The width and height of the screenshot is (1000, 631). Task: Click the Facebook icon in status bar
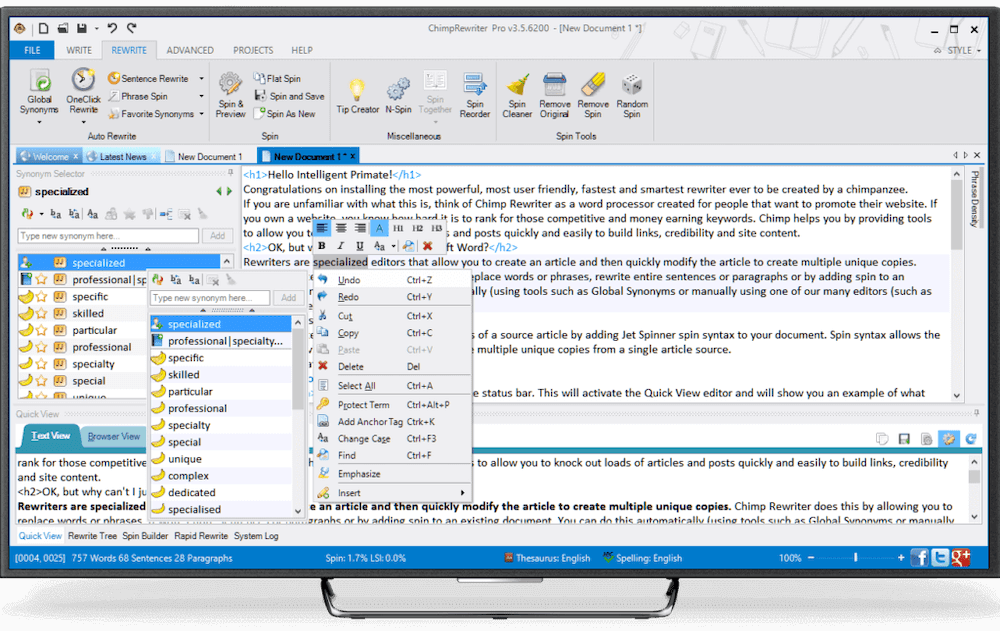919,558
